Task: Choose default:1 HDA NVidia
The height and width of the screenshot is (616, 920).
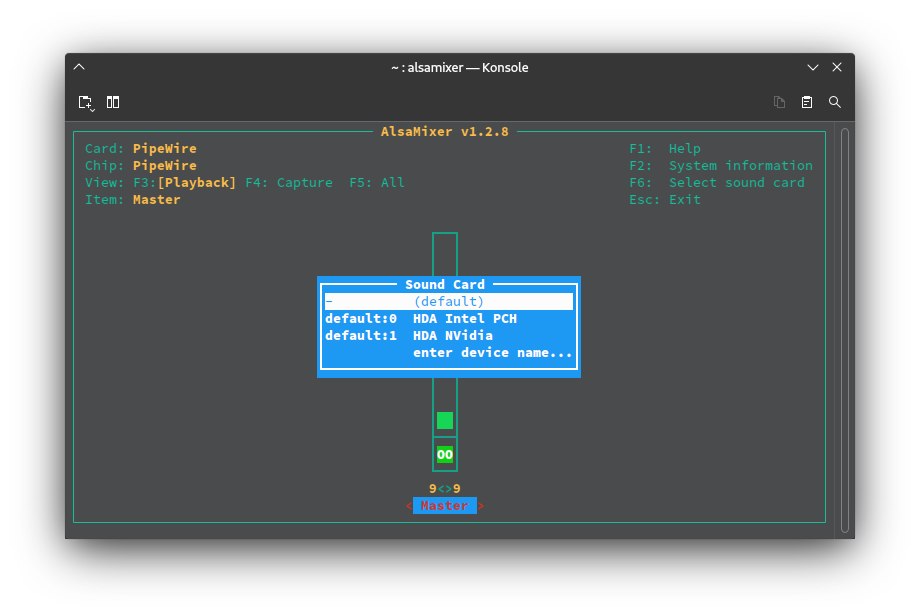Action: pos(449,336)
